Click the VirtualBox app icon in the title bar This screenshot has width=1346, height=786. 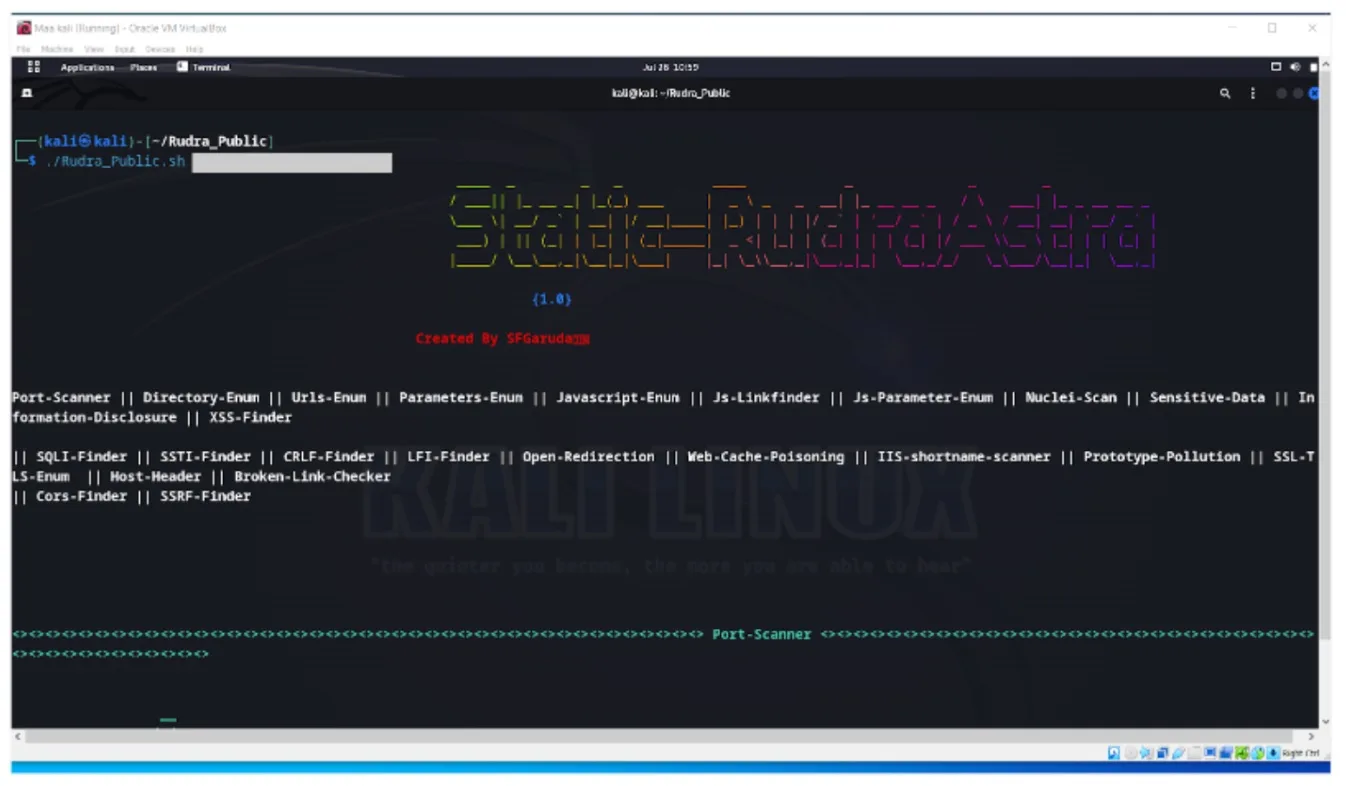(24, 28)
